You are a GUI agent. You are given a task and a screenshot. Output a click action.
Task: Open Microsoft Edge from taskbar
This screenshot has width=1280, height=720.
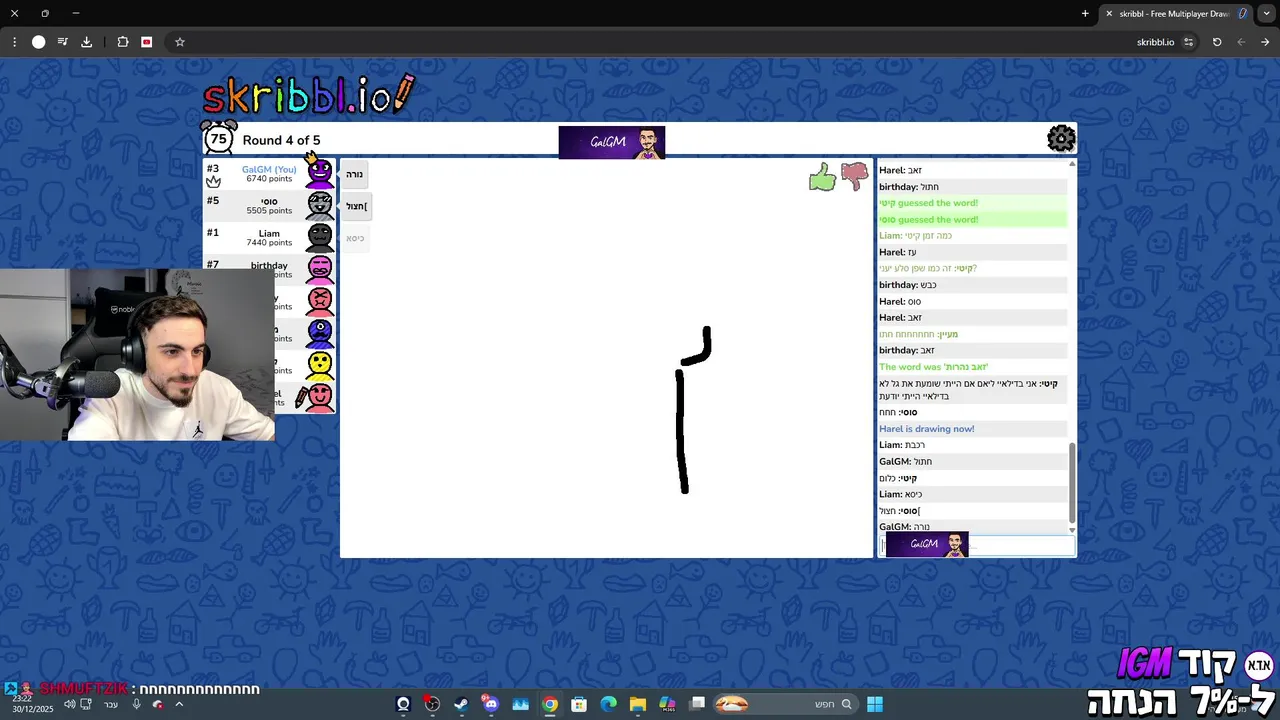(x=608, y=704)
